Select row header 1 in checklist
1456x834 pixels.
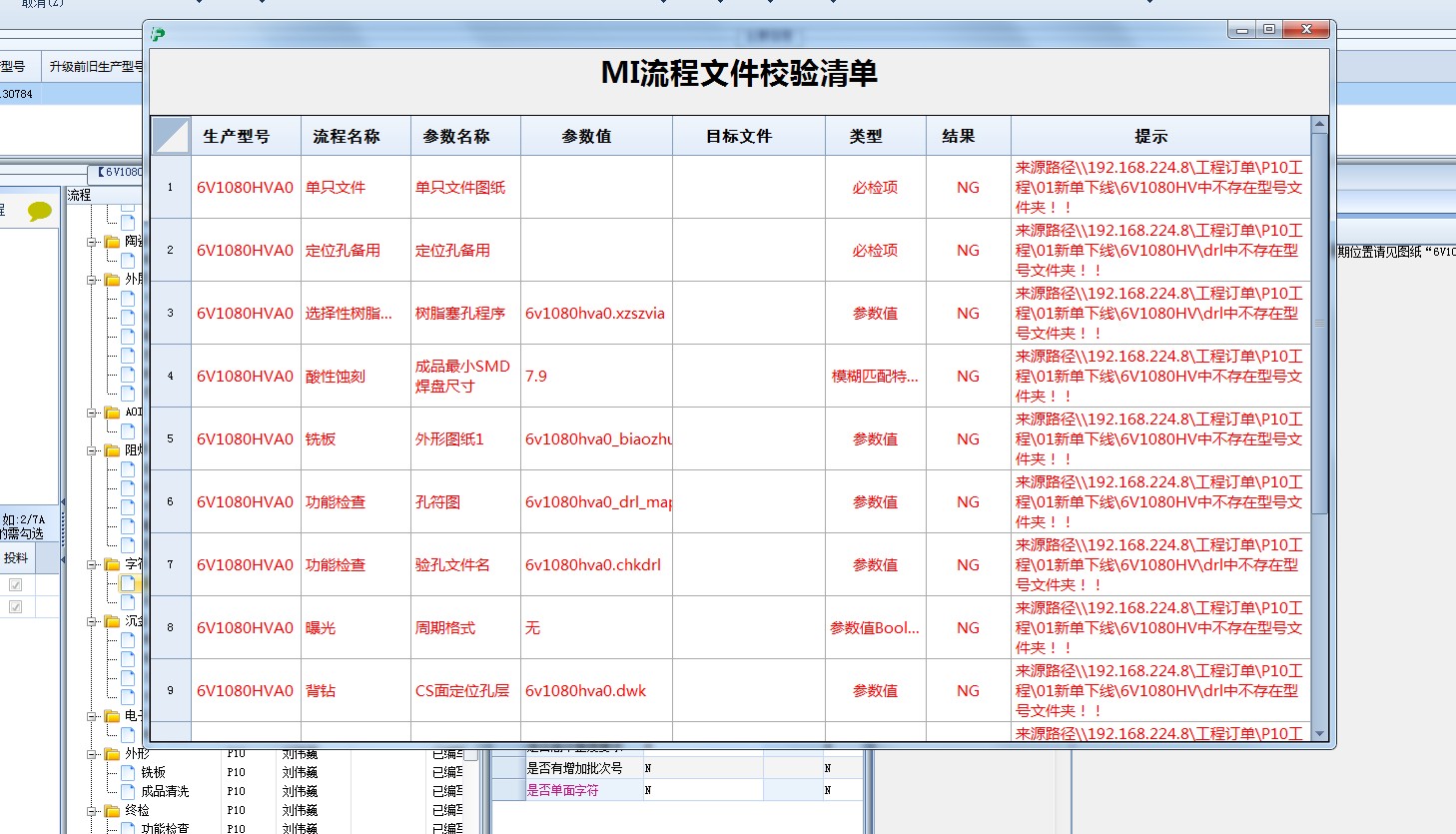pyautogui.click(x=171, y=187)
